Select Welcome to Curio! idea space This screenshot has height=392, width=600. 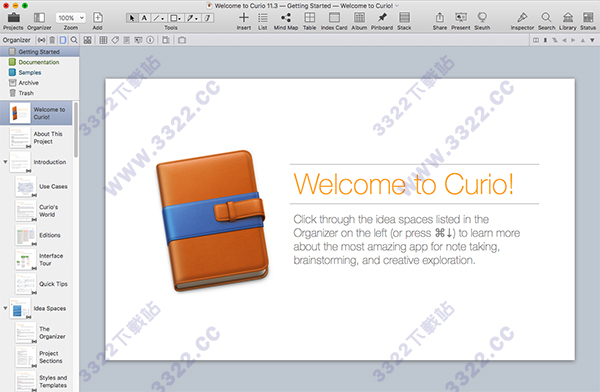click(x=36, y=113)
